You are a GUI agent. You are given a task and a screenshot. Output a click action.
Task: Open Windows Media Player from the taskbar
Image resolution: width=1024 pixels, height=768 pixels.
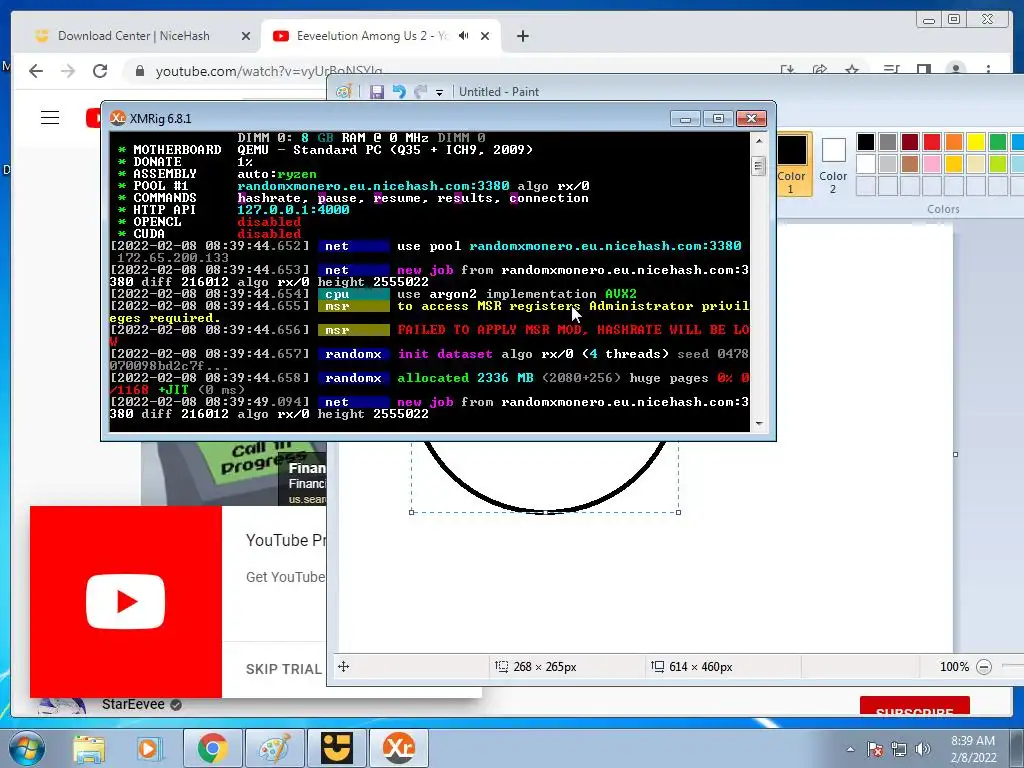[149, 748]
